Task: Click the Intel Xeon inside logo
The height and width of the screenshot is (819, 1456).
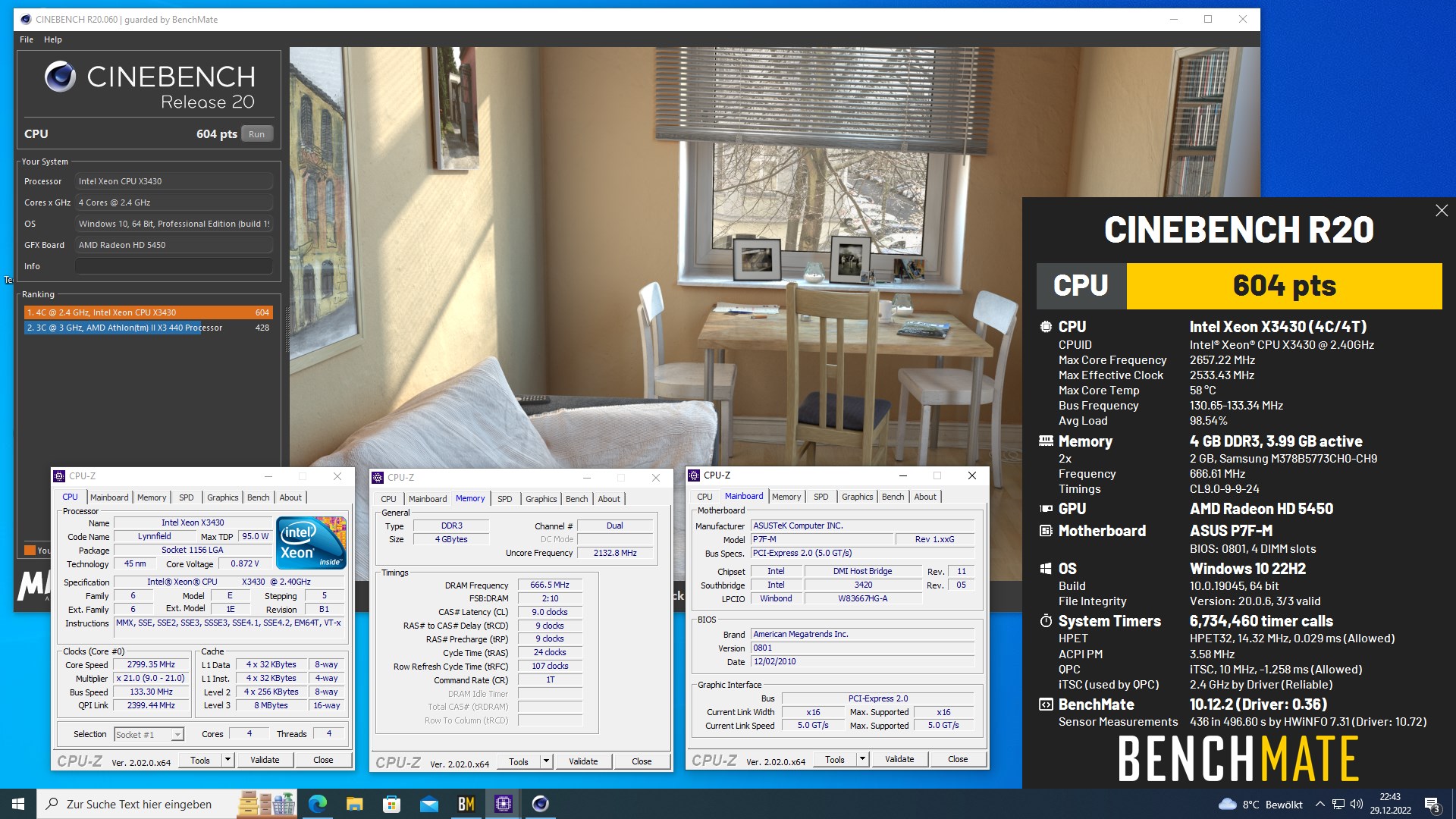Action: point(311,542)
